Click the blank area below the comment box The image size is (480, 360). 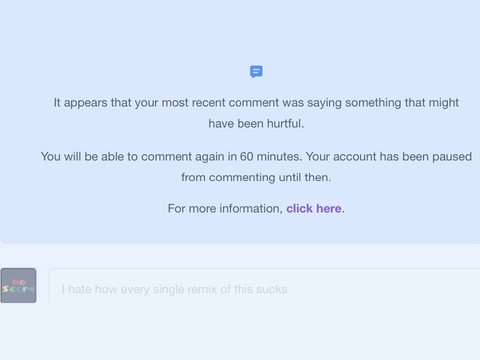click(240, 333)
